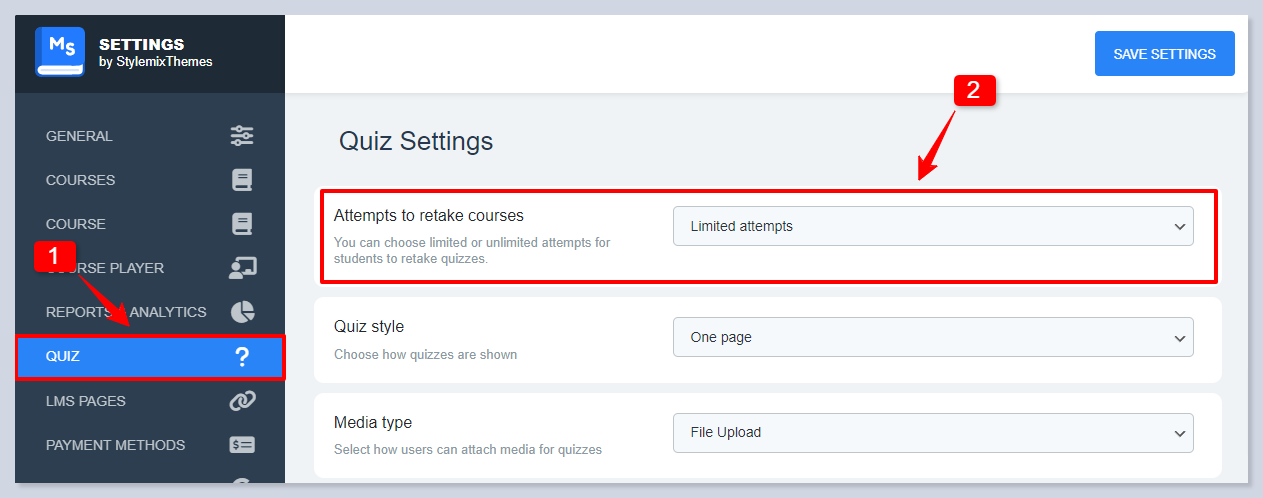The width and height of the screenshot is (1263, 498).
Task: Click the Courses book icon
Action: 242,180
